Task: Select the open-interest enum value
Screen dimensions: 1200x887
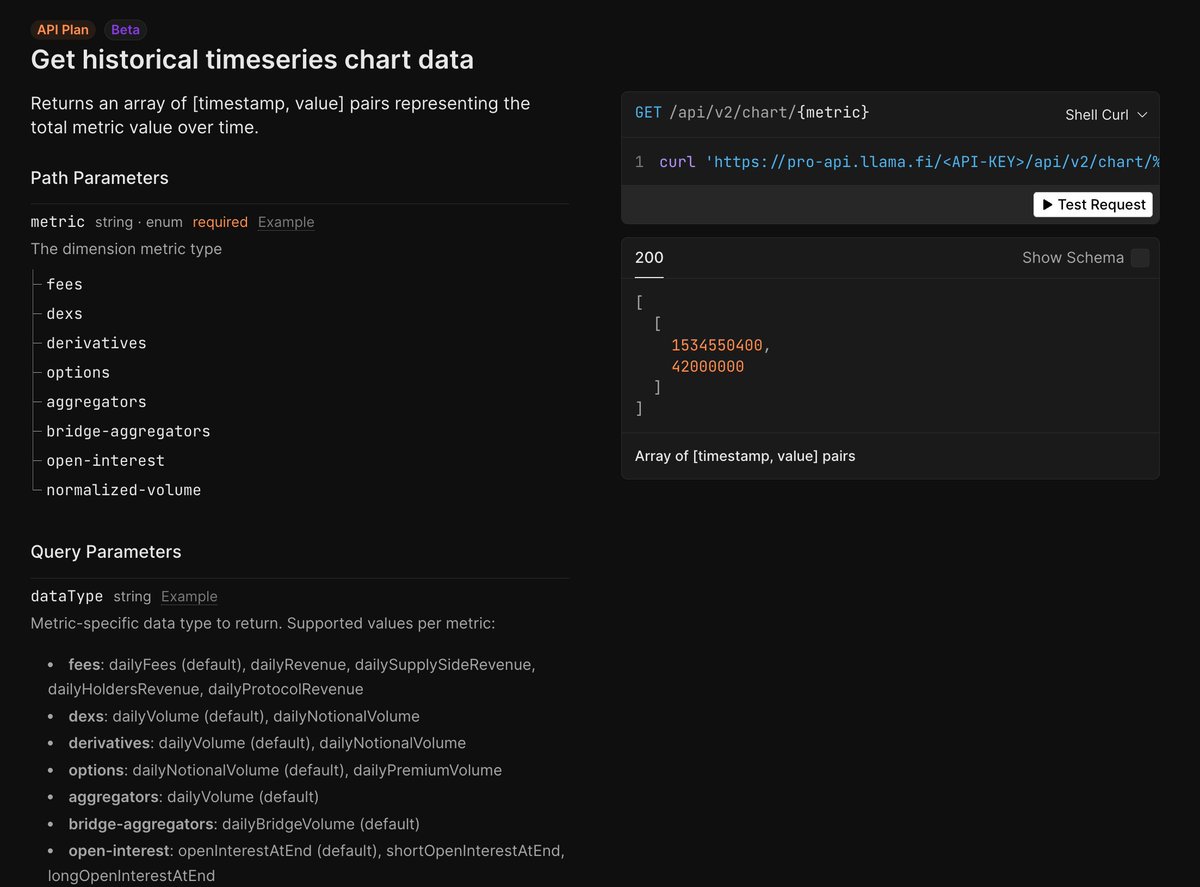Action: [105, 460]
